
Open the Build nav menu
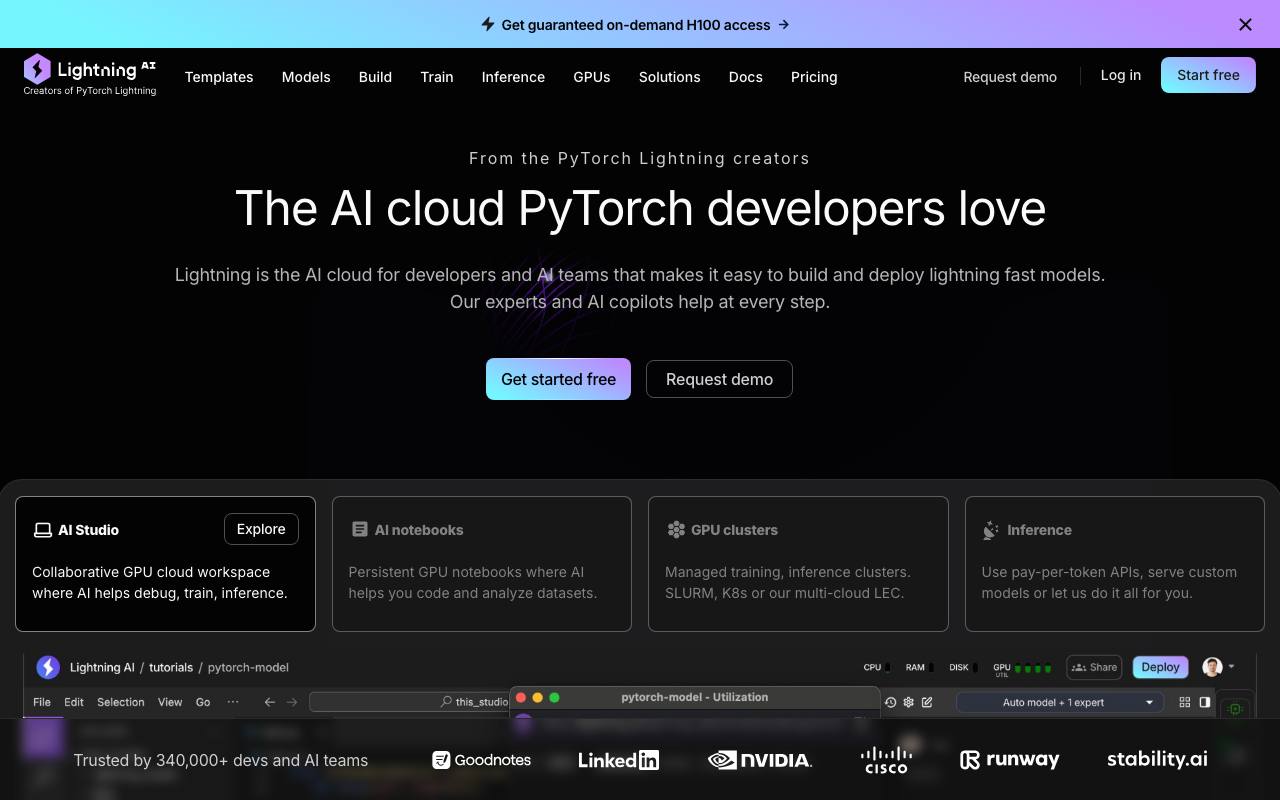[x=375, y=77]
